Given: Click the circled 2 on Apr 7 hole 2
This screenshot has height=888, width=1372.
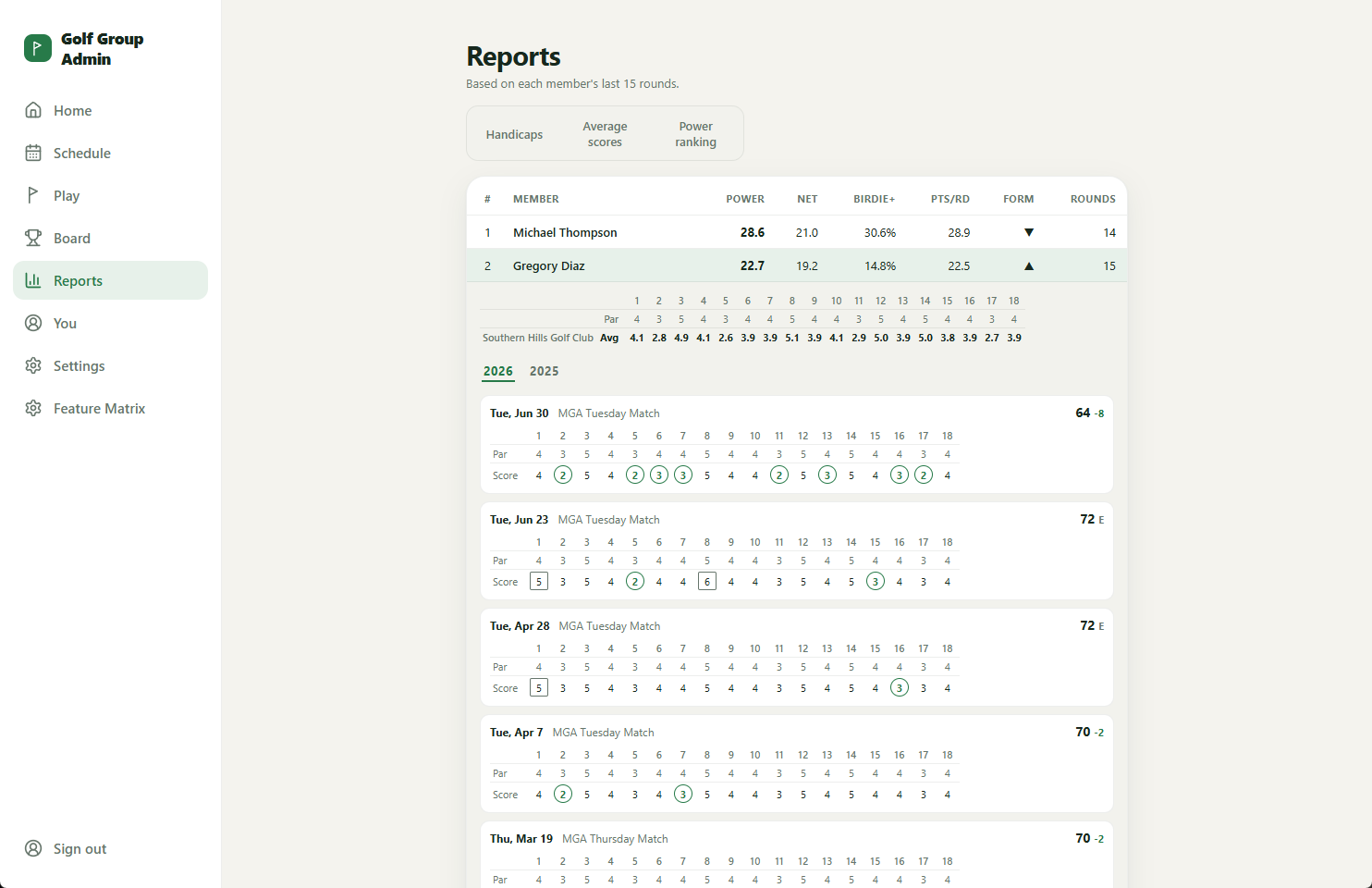Looking at the screenshot, I should (563, 794).
